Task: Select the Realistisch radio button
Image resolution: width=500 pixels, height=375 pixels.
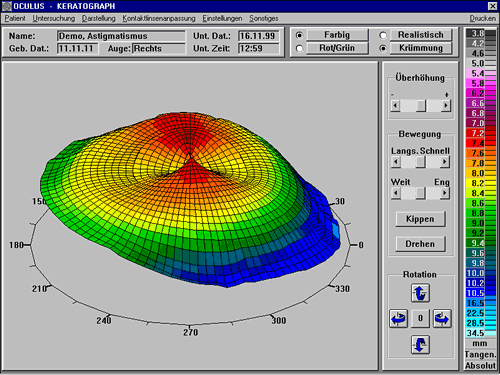Action: (x=383, y=35)
